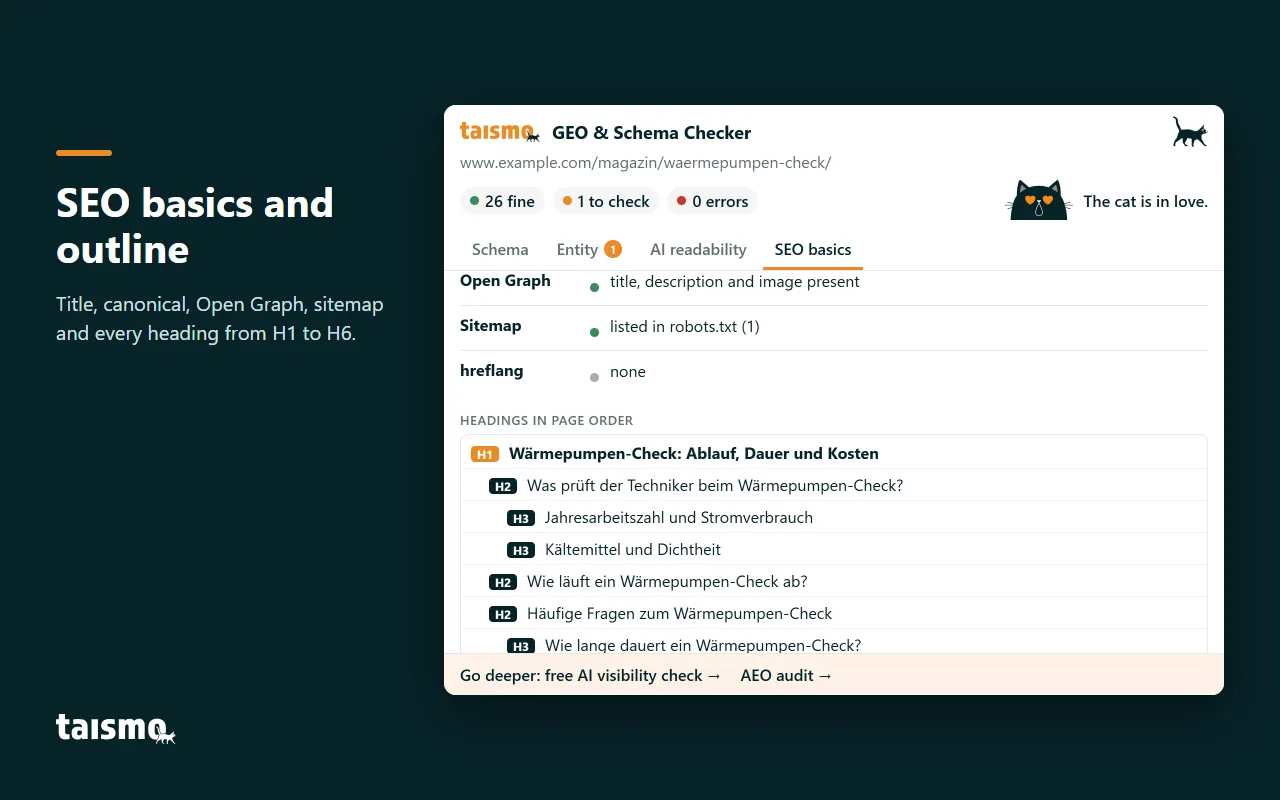Click the walking cat icon in the header

tap(1190, 132)
